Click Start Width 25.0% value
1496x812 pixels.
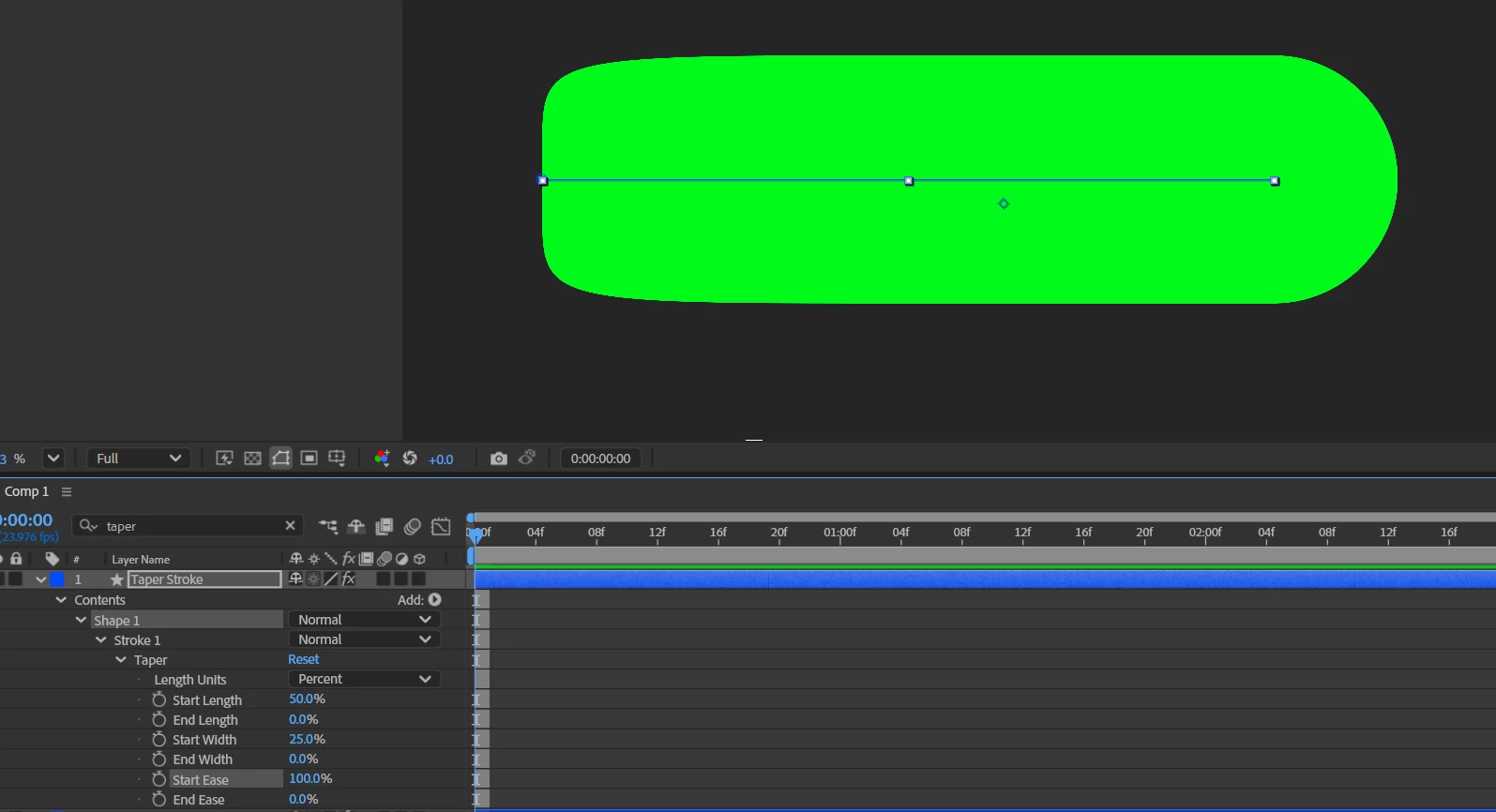tap(307, 739)
